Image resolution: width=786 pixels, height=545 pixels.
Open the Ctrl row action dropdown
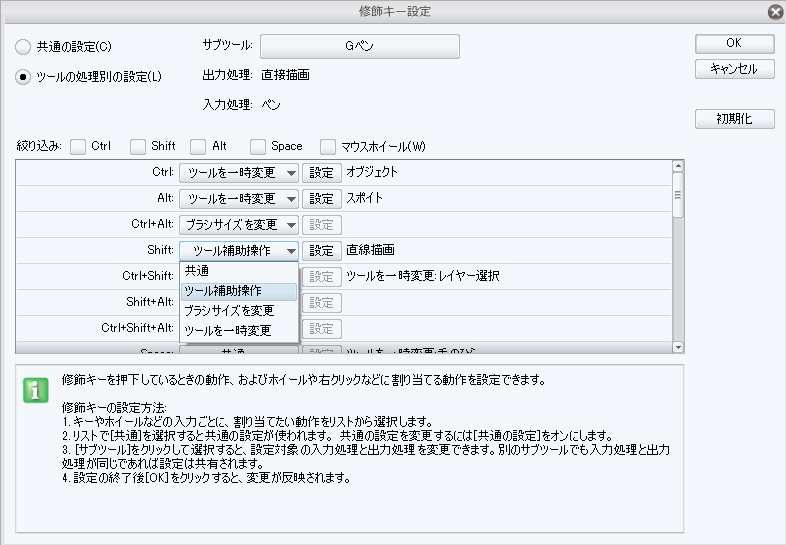pyautogui.click(x=239, y=173)
